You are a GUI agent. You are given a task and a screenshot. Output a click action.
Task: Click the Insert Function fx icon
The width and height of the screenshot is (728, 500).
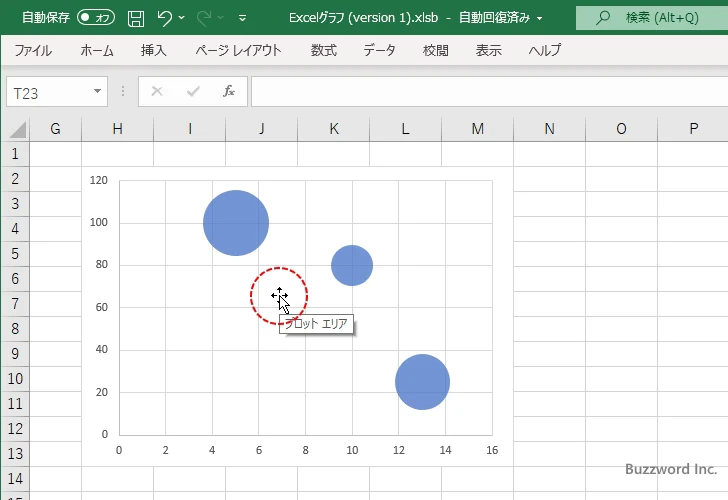pyautogui.click(x=229, y=91)
